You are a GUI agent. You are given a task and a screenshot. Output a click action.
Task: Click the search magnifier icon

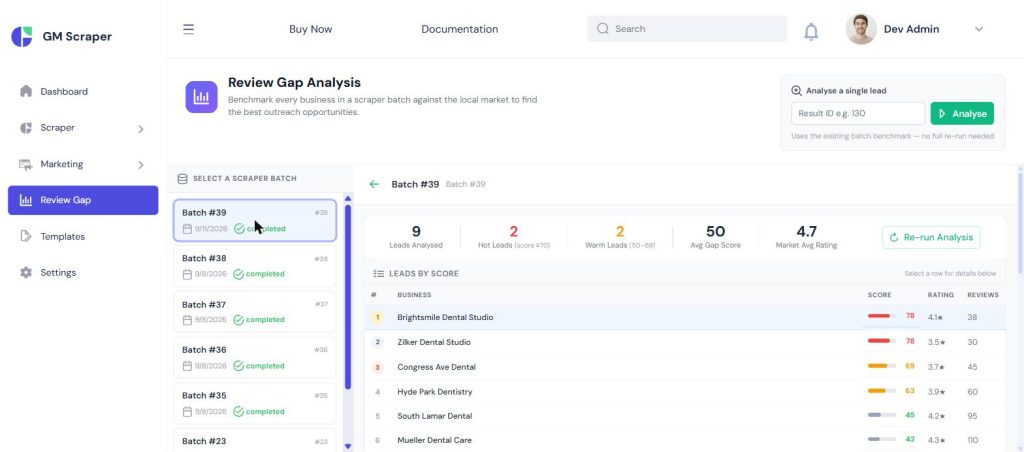[x=603, y=29]
